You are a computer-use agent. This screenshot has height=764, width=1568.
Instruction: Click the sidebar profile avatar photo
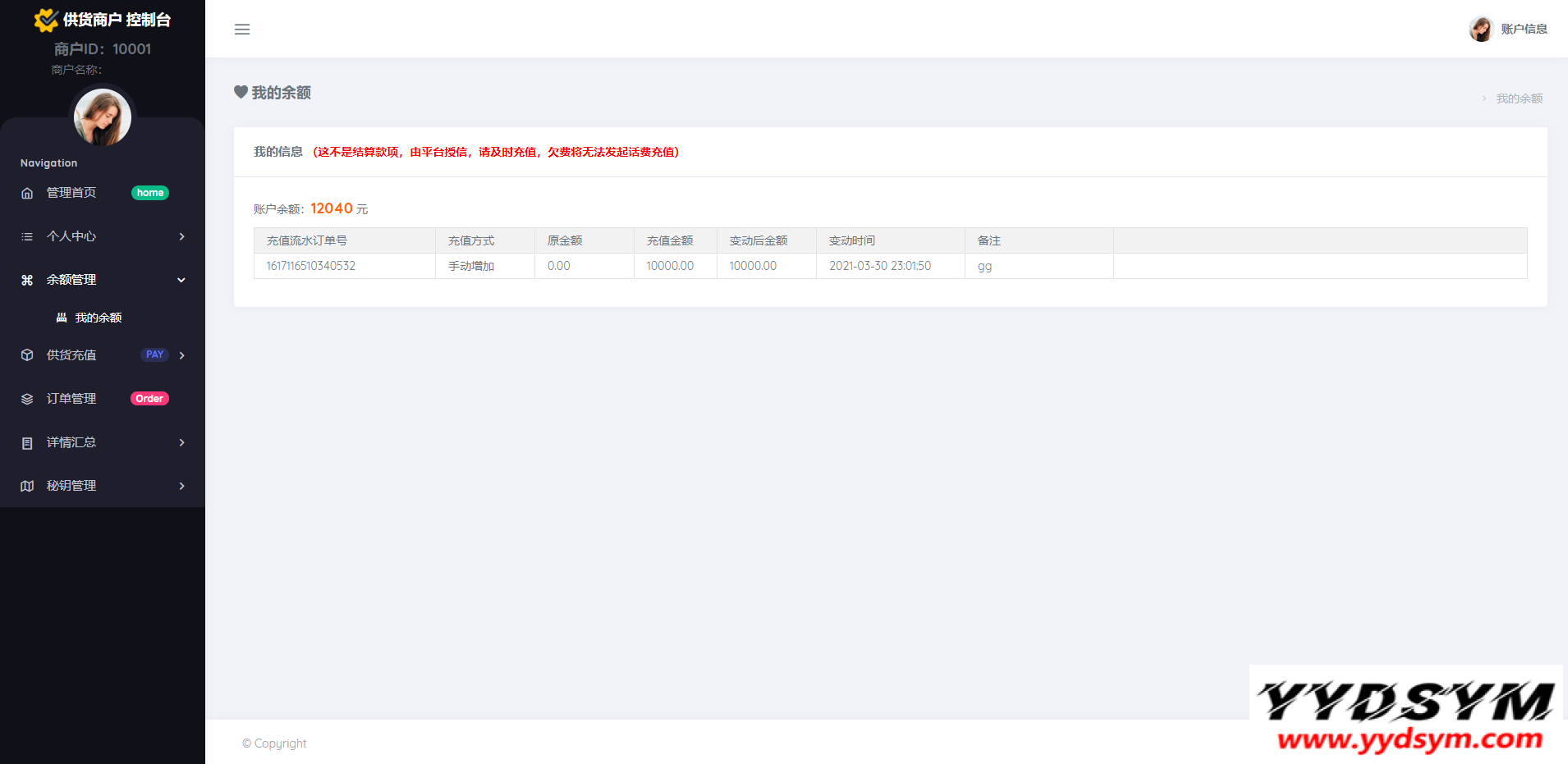pos(103,117)
